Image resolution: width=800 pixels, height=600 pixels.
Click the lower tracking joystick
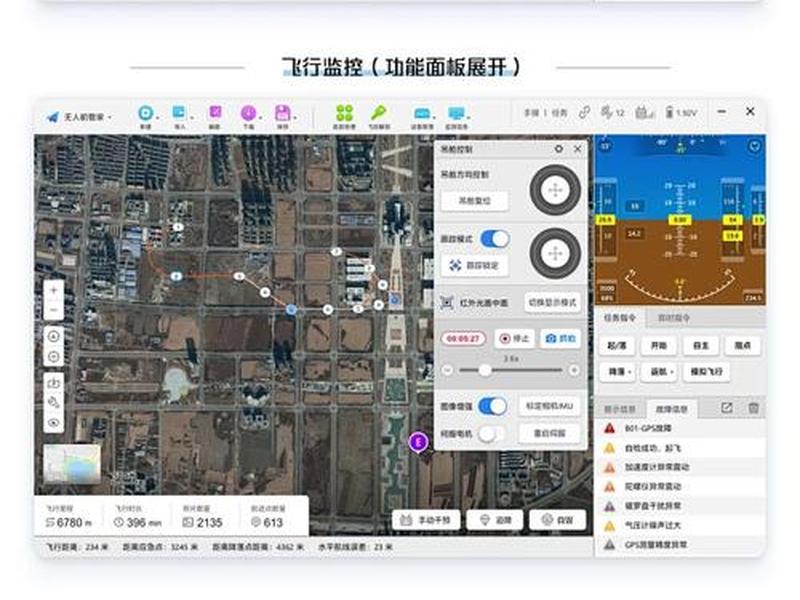[555, 253]
